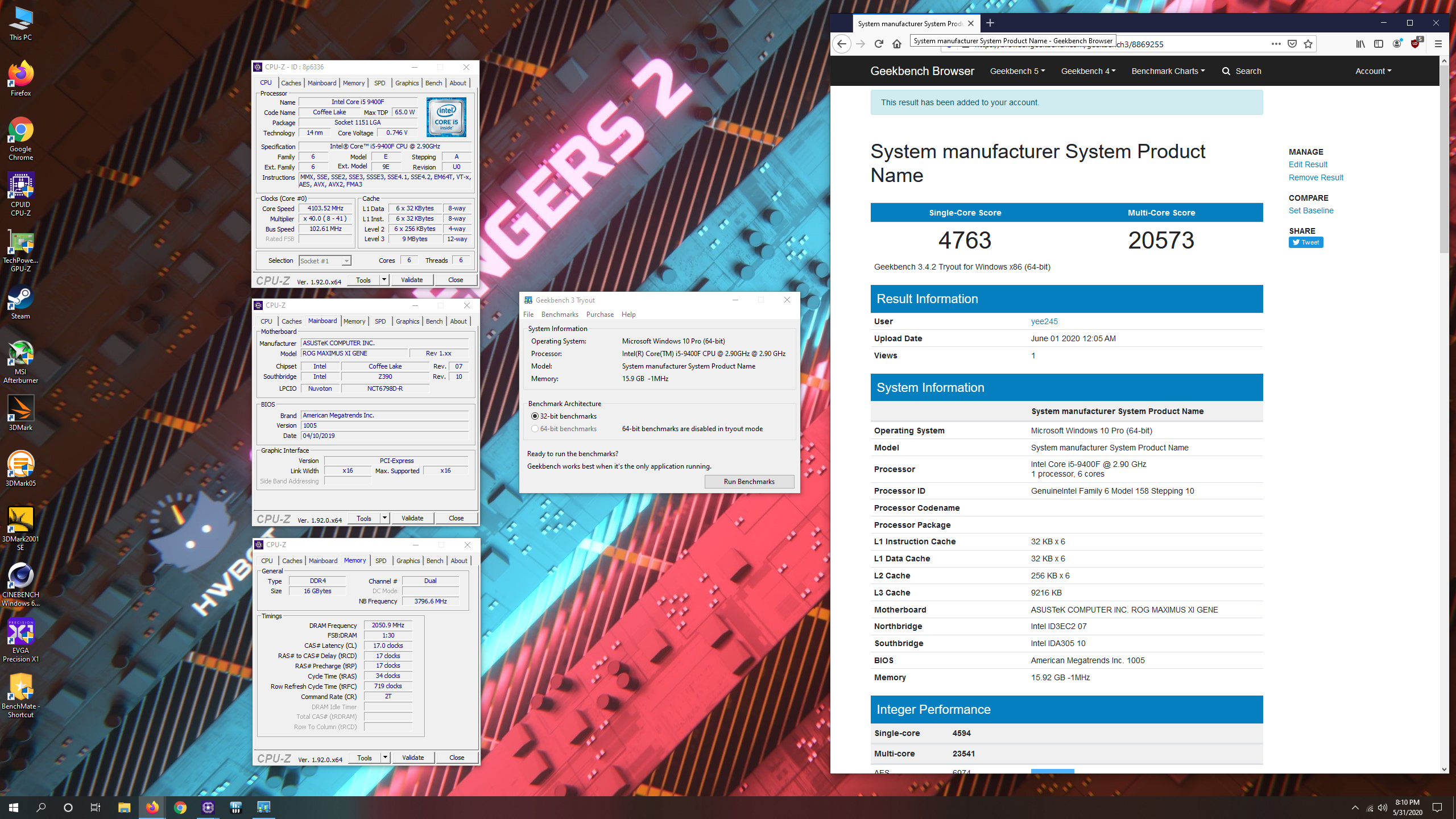This screenshot has width=1456, height=819.
Task: Open new Firefox tab plus button
Action: click(990, 23)
